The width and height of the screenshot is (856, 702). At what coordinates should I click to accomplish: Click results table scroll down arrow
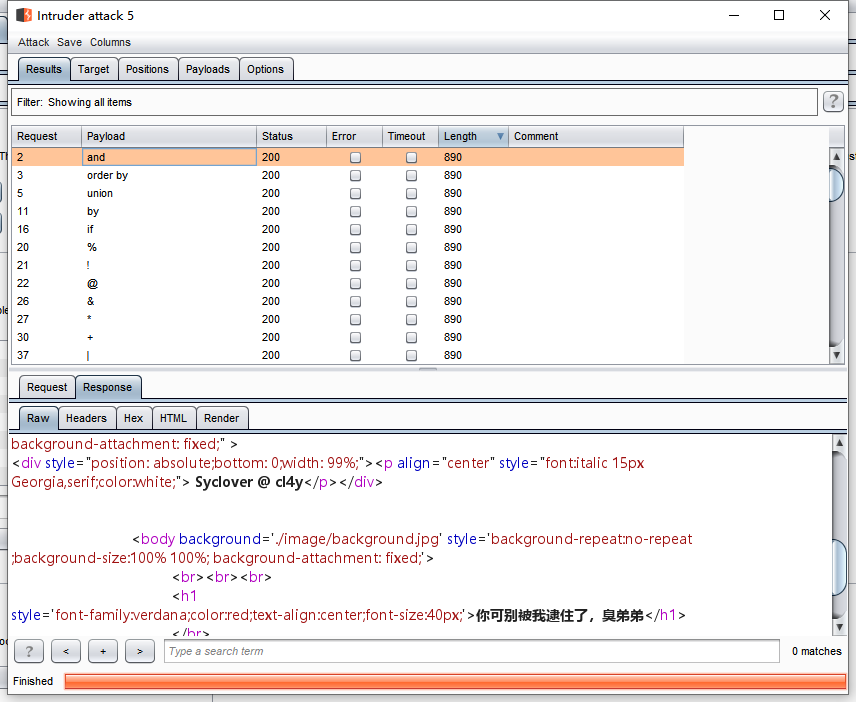[836, 355]
